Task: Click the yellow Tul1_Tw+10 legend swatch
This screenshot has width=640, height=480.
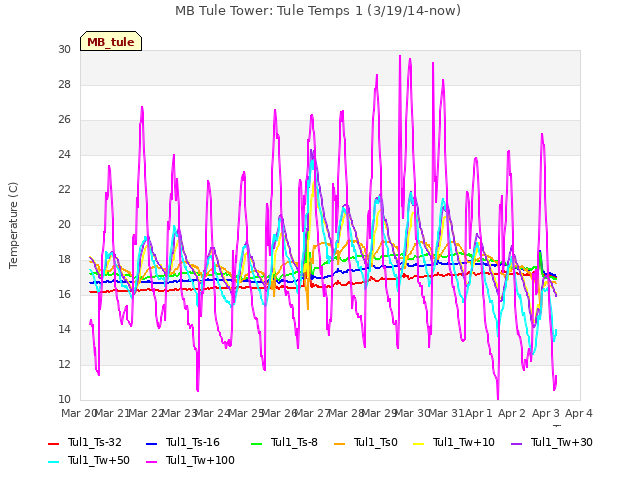Action: tap(419, 444)
